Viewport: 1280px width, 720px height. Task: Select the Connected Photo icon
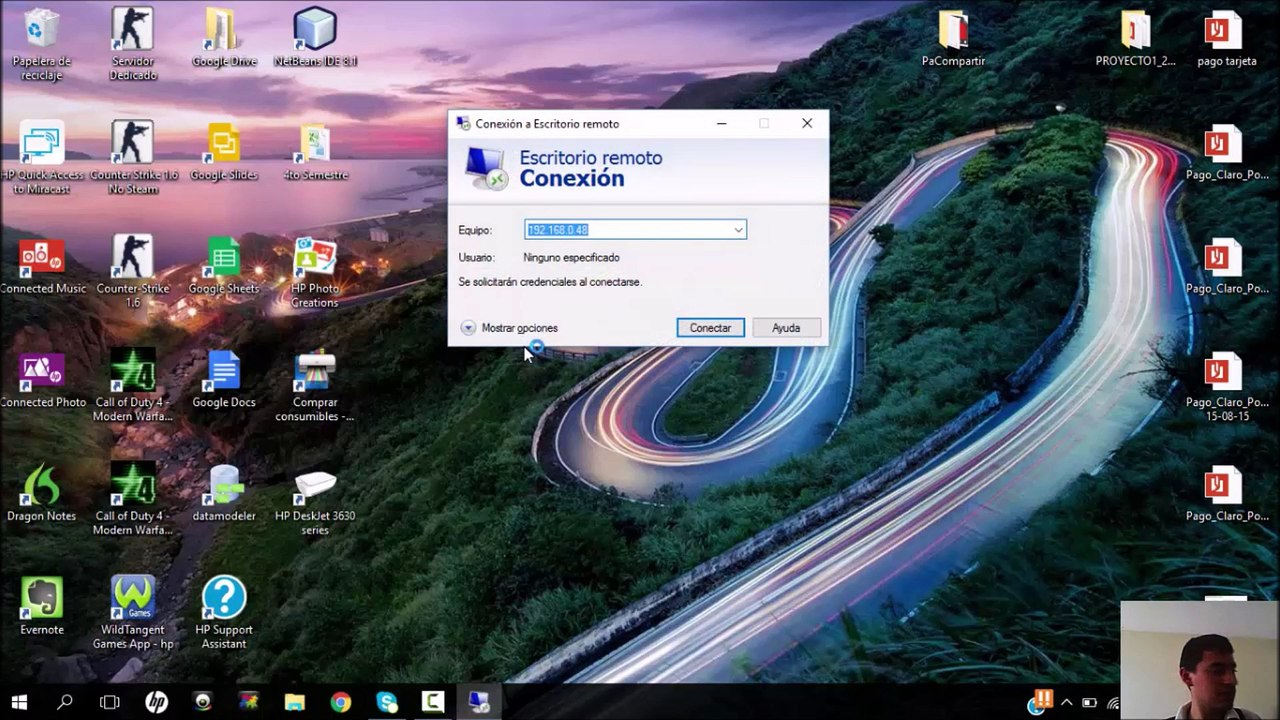coord(42,380)
